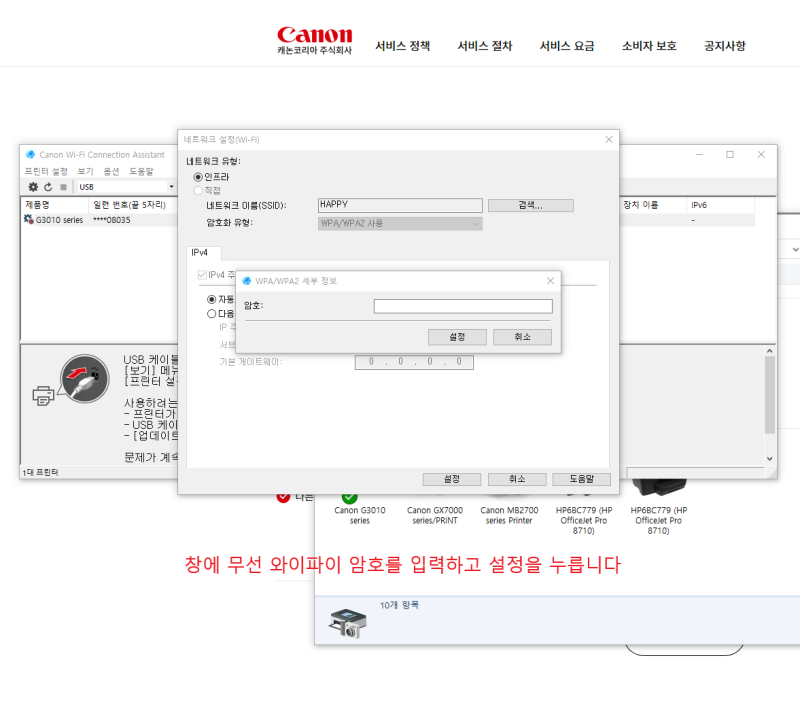Click the Canon Wi-Fi Connection Assistant window icon
Screen dimensions: 800x707
30,155
